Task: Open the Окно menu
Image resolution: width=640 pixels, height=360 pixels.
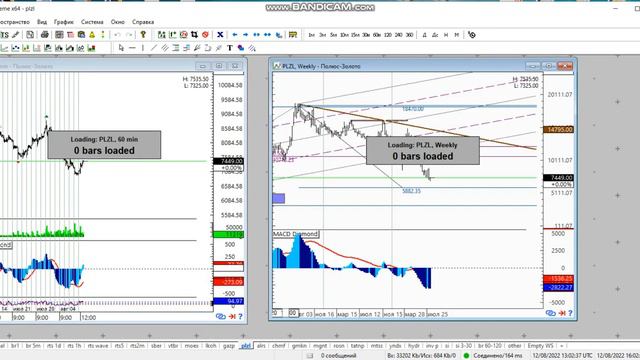Action: pos(118,22)
